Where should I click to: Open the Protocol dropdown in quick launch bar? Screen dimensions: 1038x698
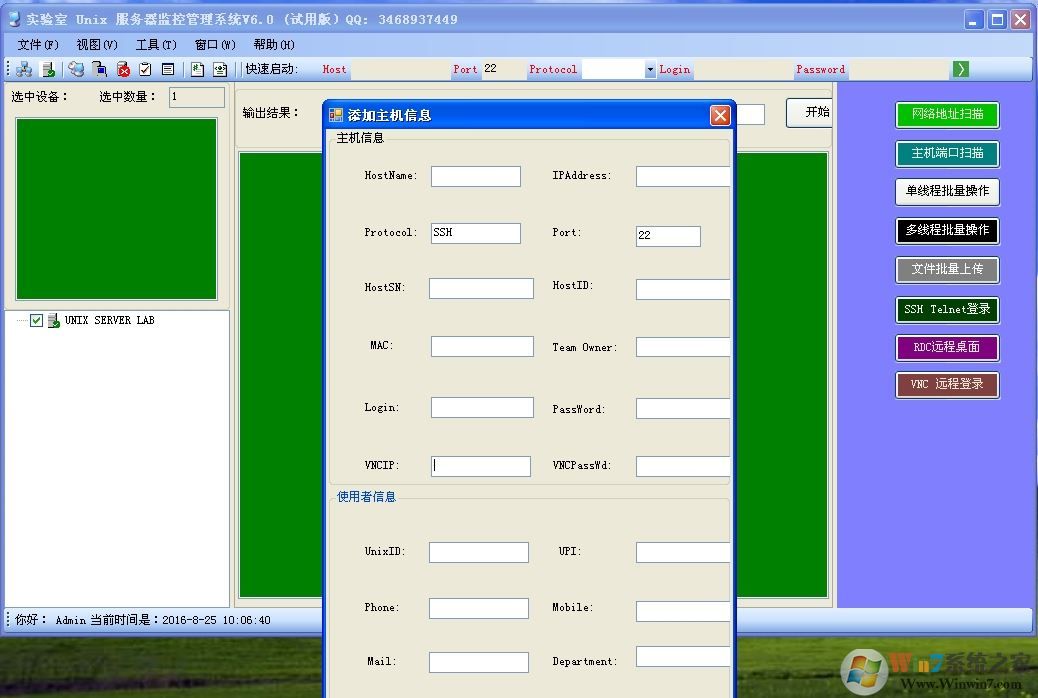[x=650, y=70]
